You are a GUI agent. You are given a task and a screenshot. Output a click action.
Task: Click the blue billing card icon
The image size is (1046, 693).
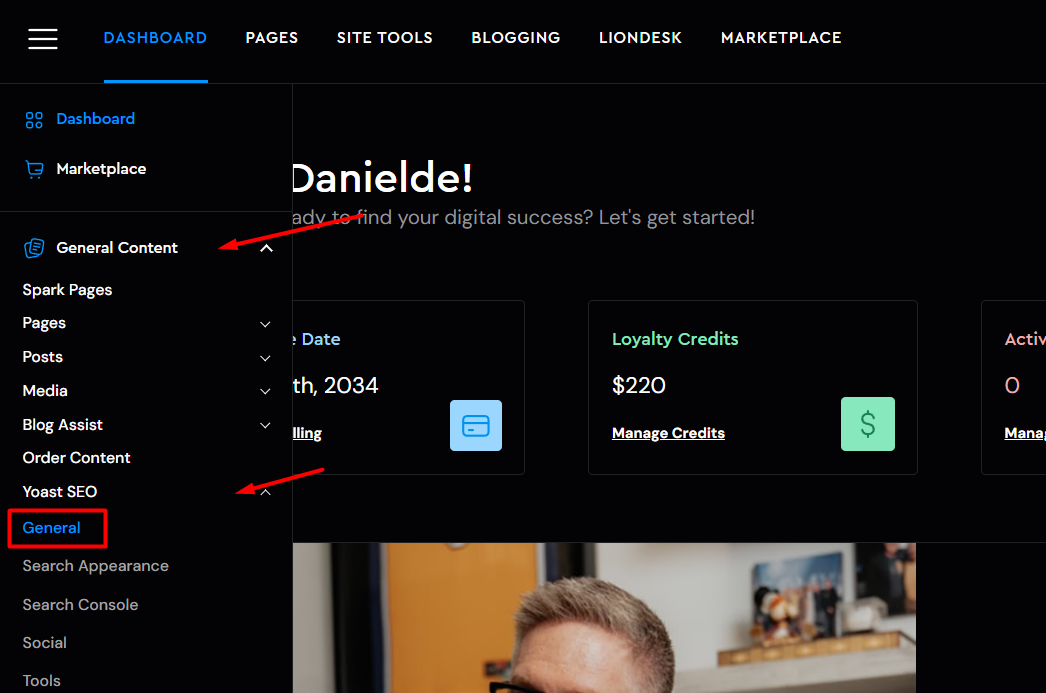[x=476, y=426]
